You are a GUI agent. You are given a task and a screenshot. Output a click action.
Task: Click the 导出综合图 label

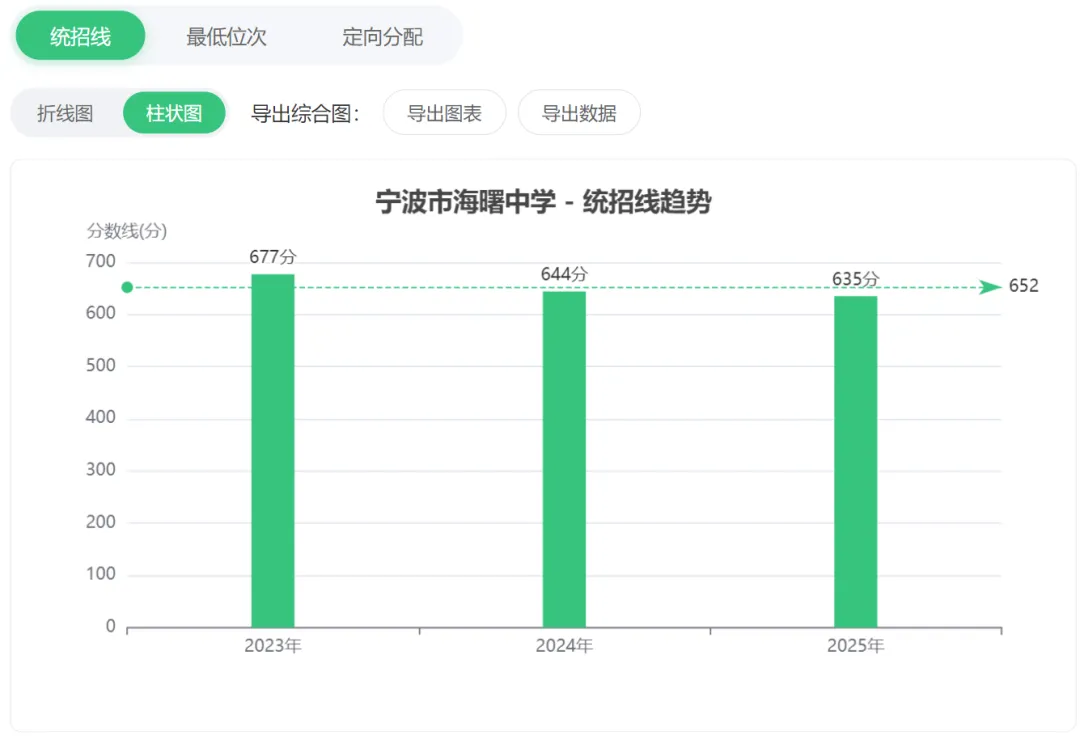coord(304,113)
